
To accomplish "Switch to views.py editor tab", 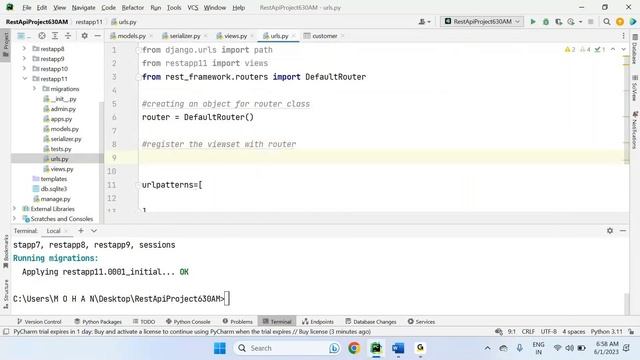I will pyautogui.click(x=235, y=36).
